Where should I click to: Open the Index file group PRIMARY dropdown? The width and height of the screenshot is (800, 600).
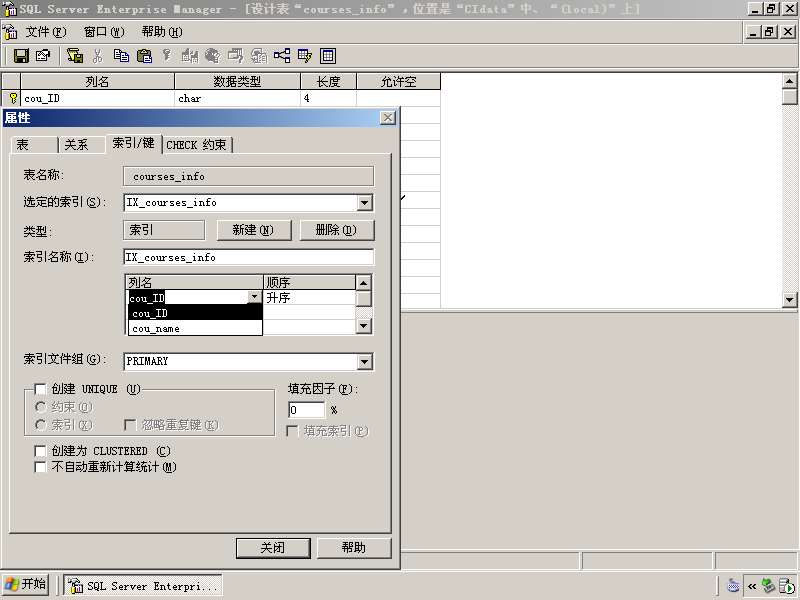(x=364, y=362)
